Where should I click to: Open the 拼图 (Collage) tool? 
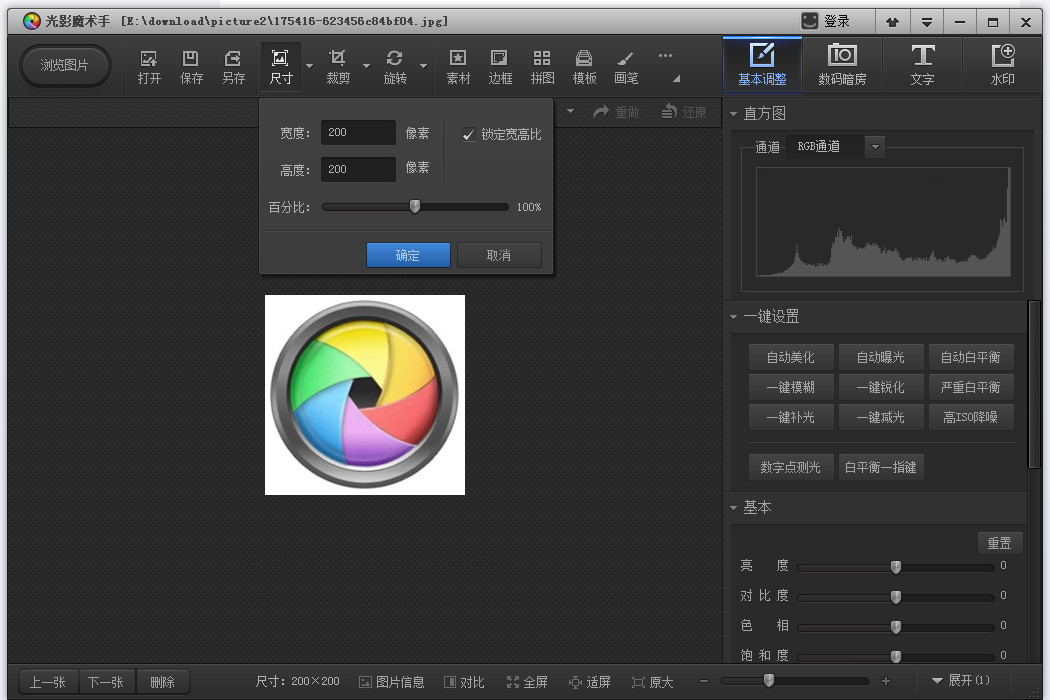(x=542, y=67)
